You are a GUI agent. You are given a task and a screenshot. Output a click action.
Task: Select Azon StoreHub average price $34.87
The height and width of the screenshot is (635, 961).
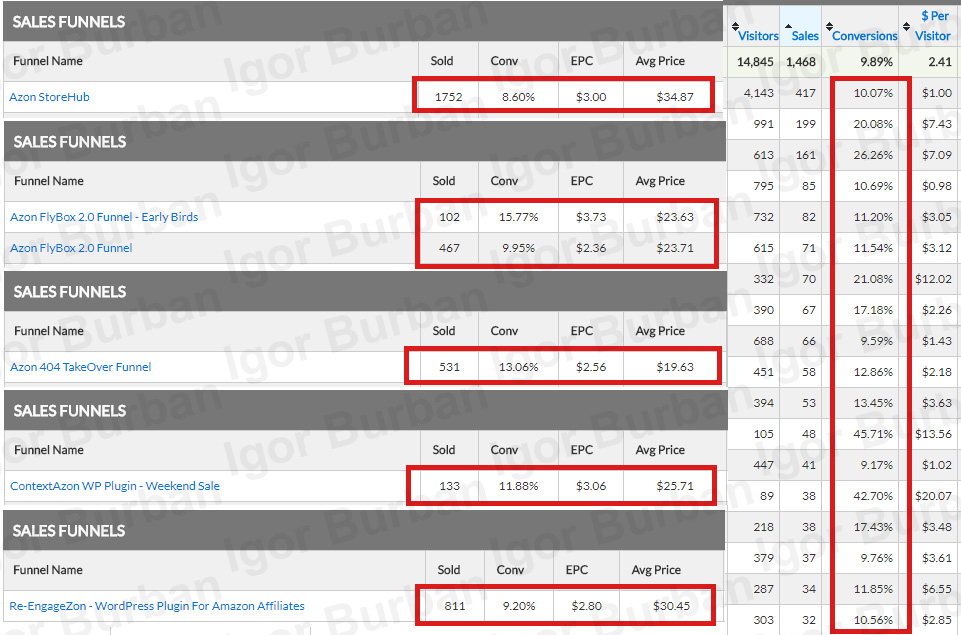pos(675,97)
